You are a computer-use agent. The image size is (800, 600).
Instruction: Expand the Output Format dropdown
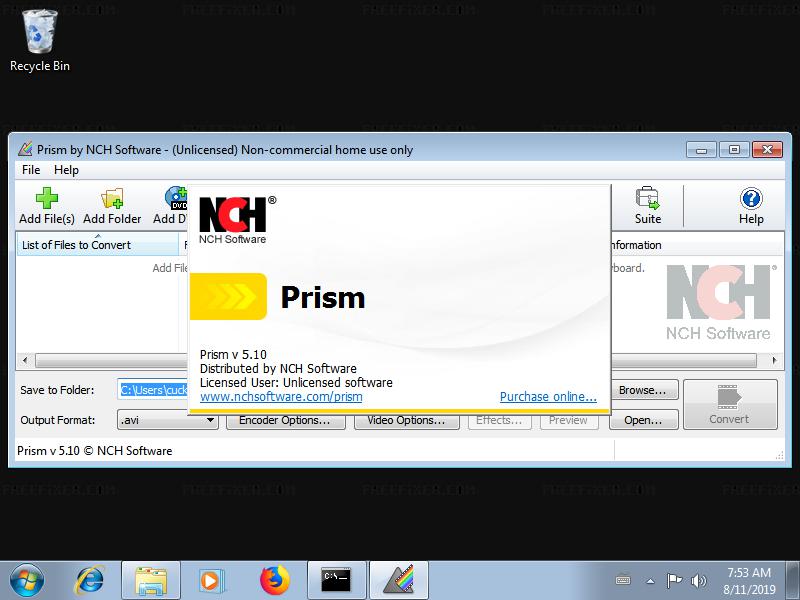[x=210, y=420]
